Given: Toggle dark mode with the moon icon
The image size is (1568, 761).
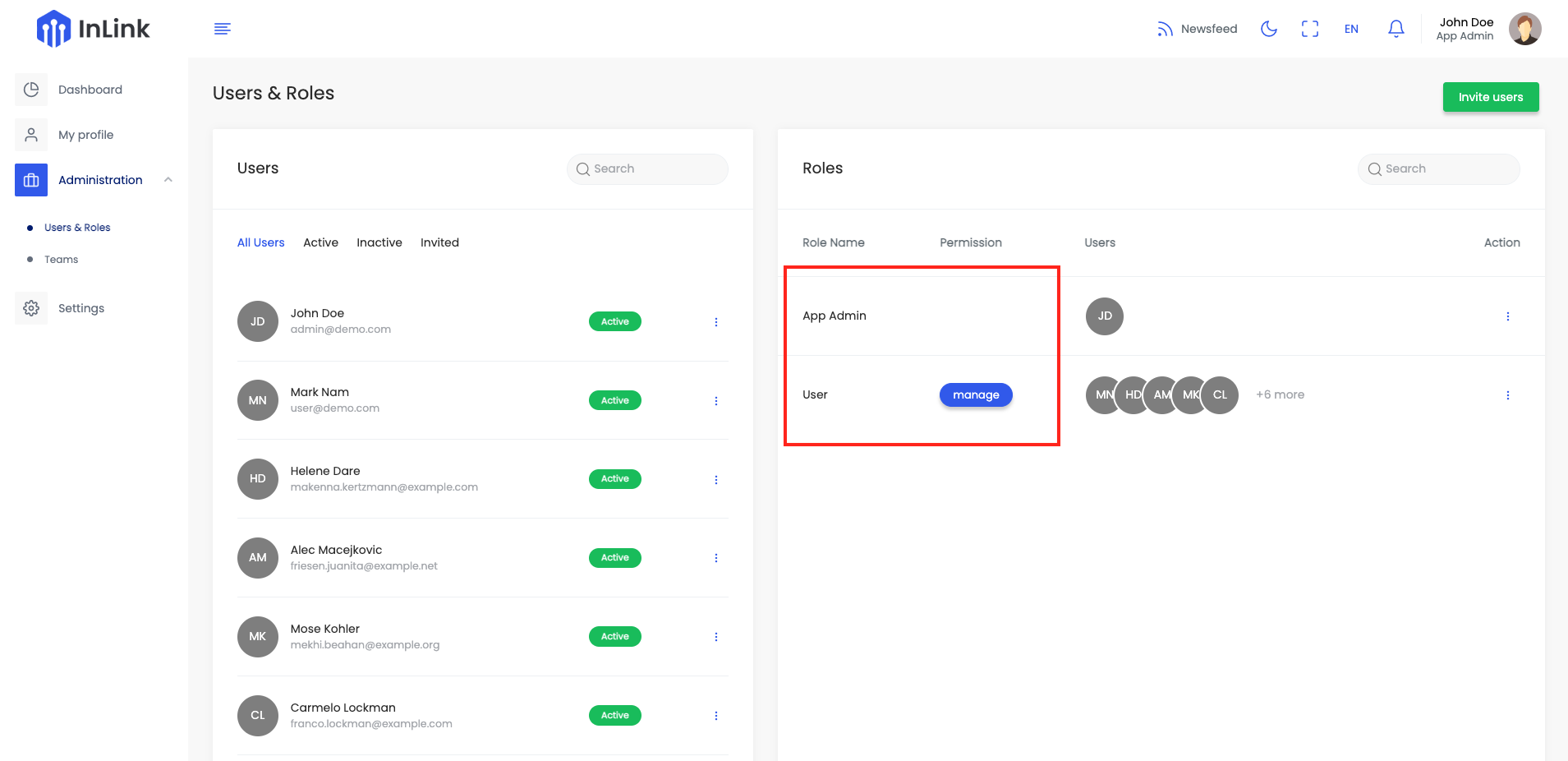Looking at the screenshot, I should 1268,29.
